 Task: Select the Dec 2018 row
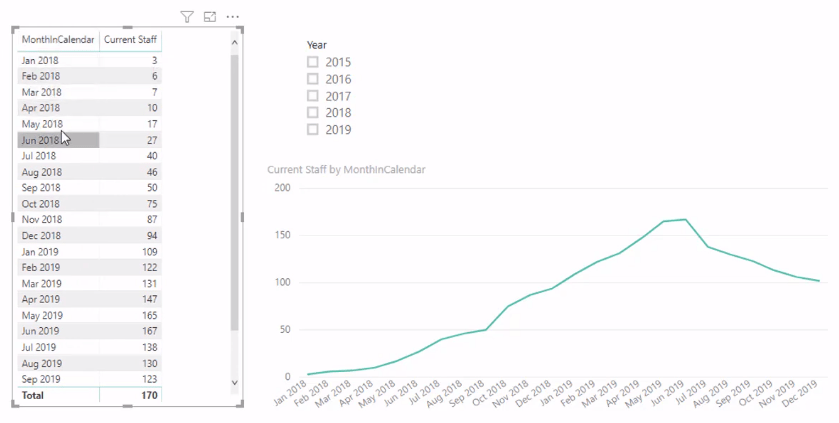pyautogui.click(x=89, y=235)
